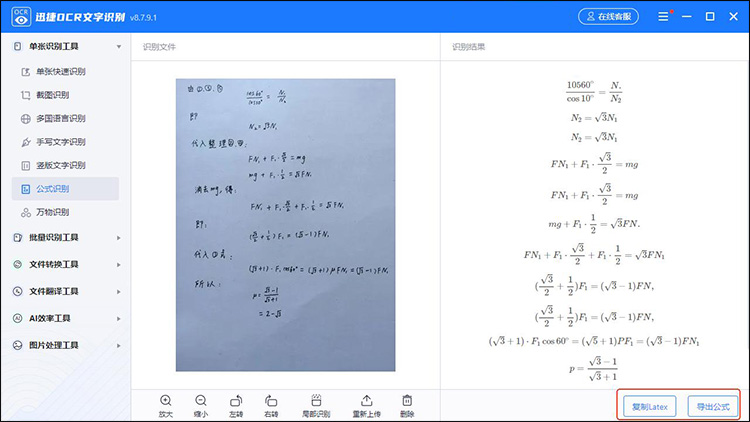Start 局部识别 partial recognition
This screenshot has height=422, width=750.
click(x=316, y=406)
